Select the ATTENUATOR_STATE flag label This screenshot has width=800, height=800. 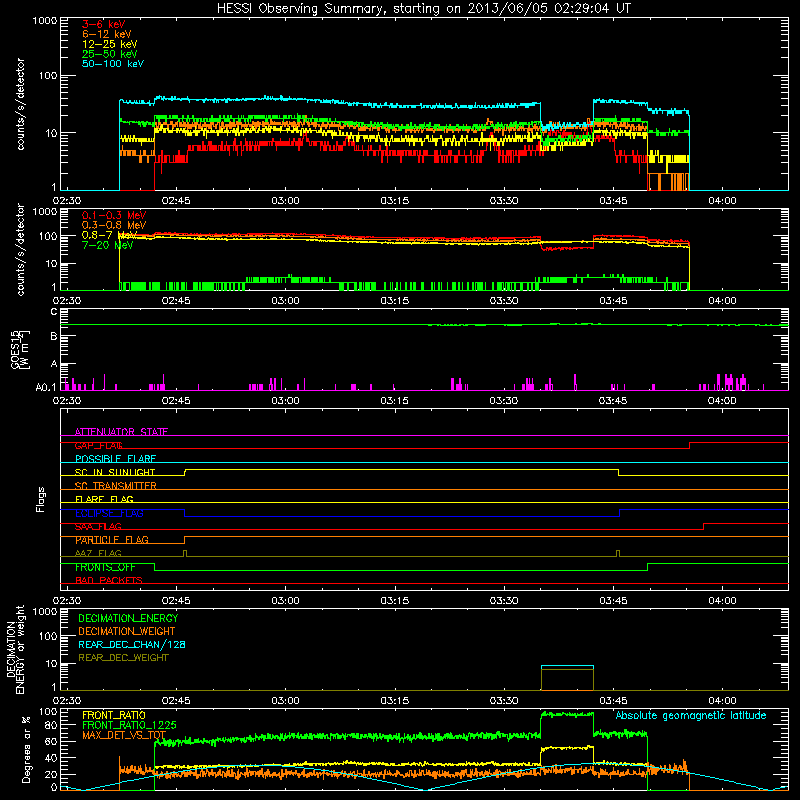(x=121, y=432)
